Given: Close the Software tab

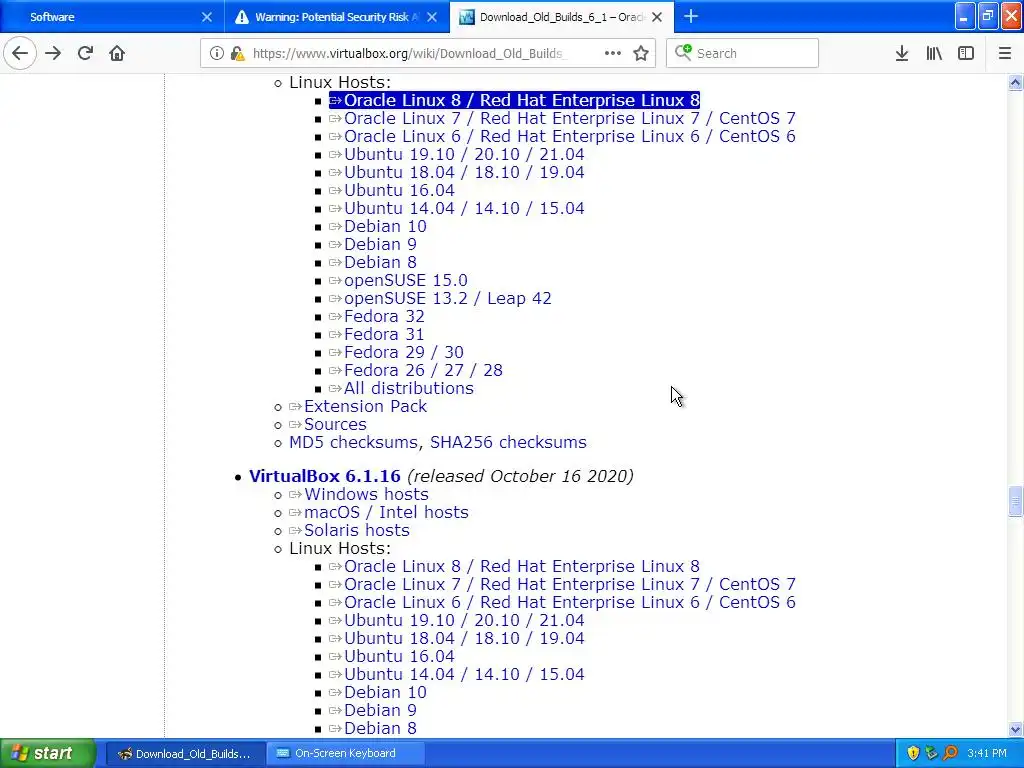Looking at the screenshot, I should coord(207,17).
